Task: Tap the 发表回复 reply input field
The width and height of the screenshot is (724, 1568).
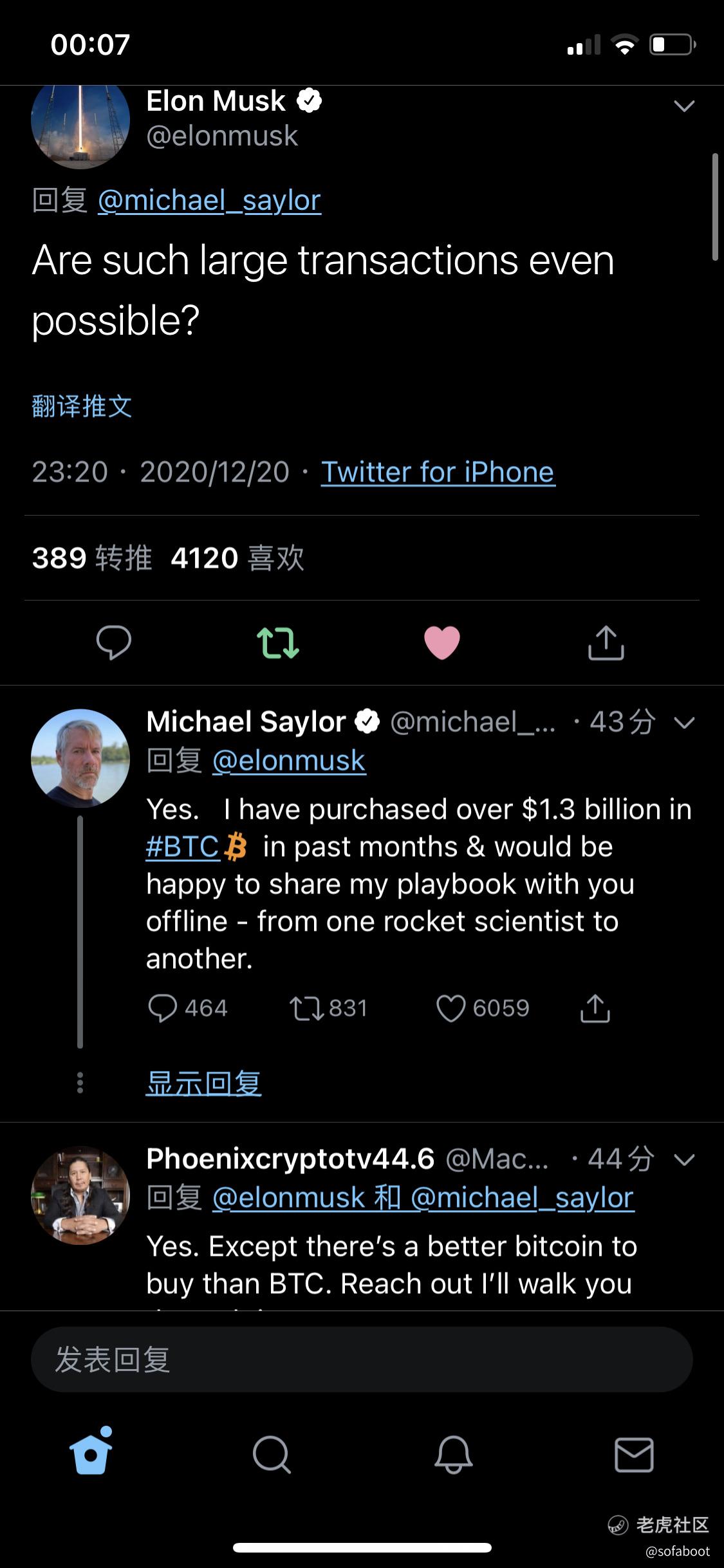Action: [362, 1359]
